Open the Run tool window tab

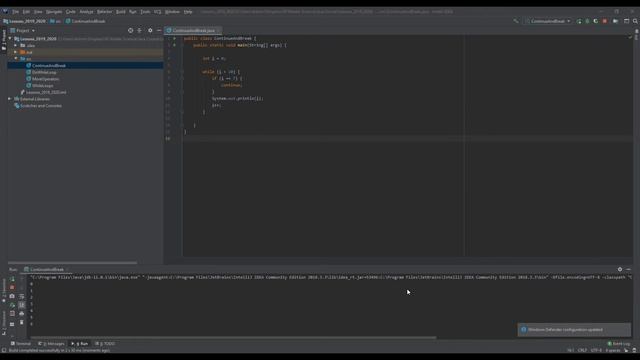point(80,344)
